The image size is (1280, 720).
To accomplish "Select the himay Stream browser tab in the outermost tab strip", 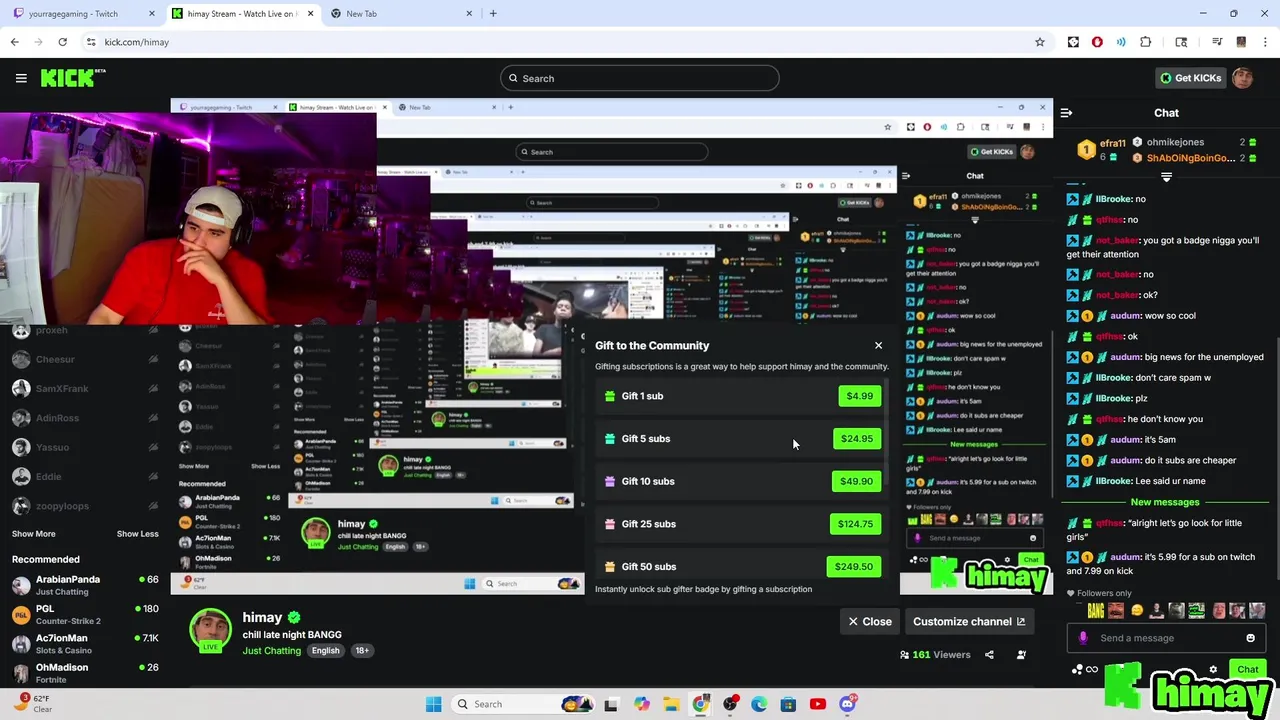I will pyautogui.click(x=243, y=14).
